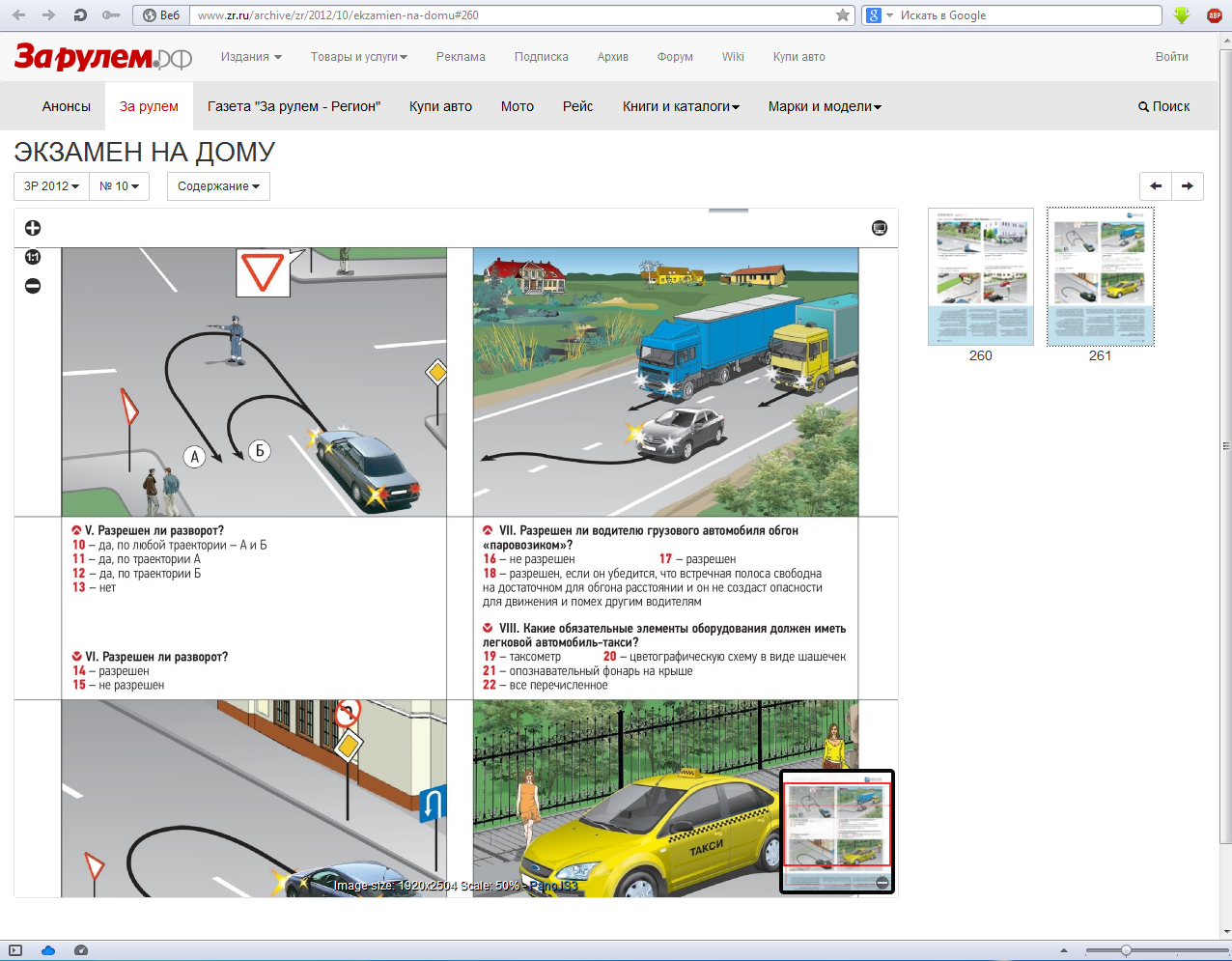Click the Войти login link

1171,57
